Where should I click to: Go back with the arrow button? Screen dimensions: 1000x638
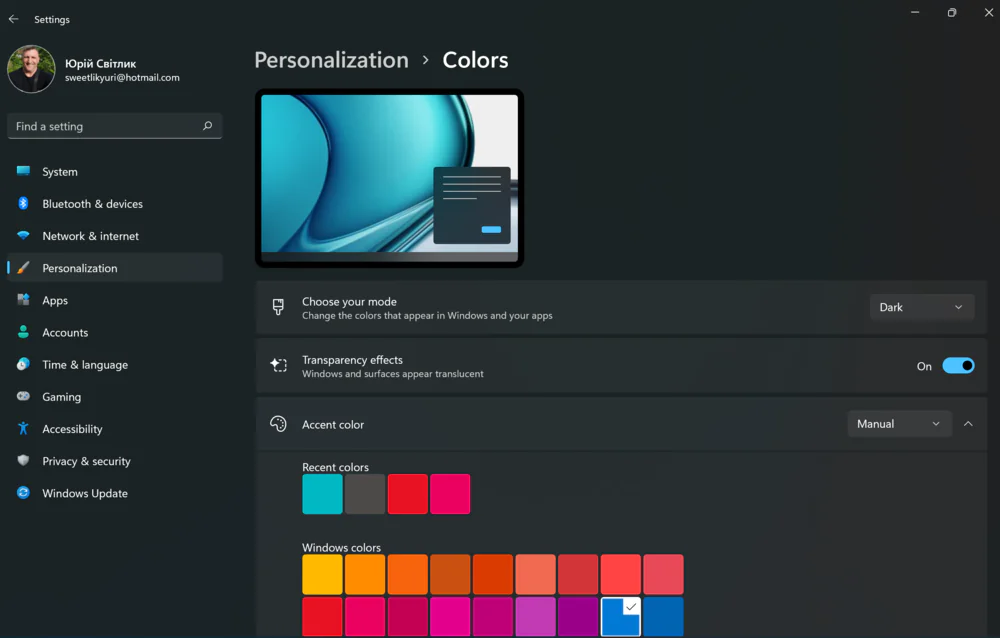14,19
